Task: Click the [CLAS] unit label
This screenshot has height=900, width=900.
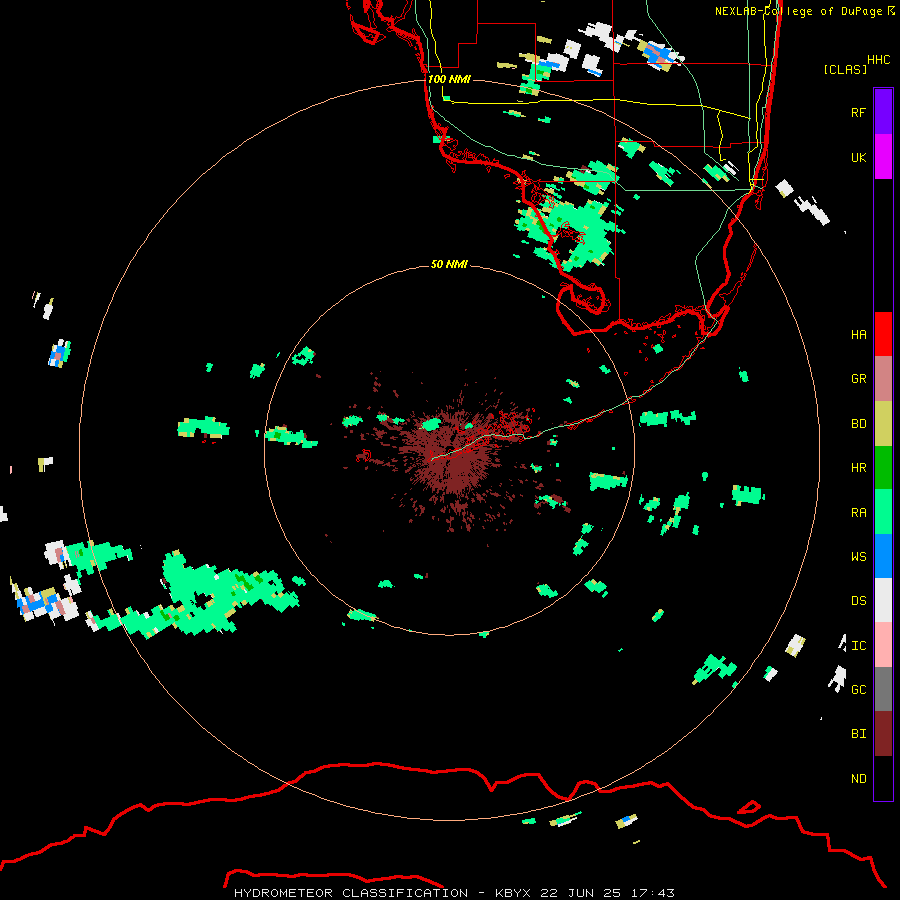Action: pyautogui.click(x=845, y=70)
